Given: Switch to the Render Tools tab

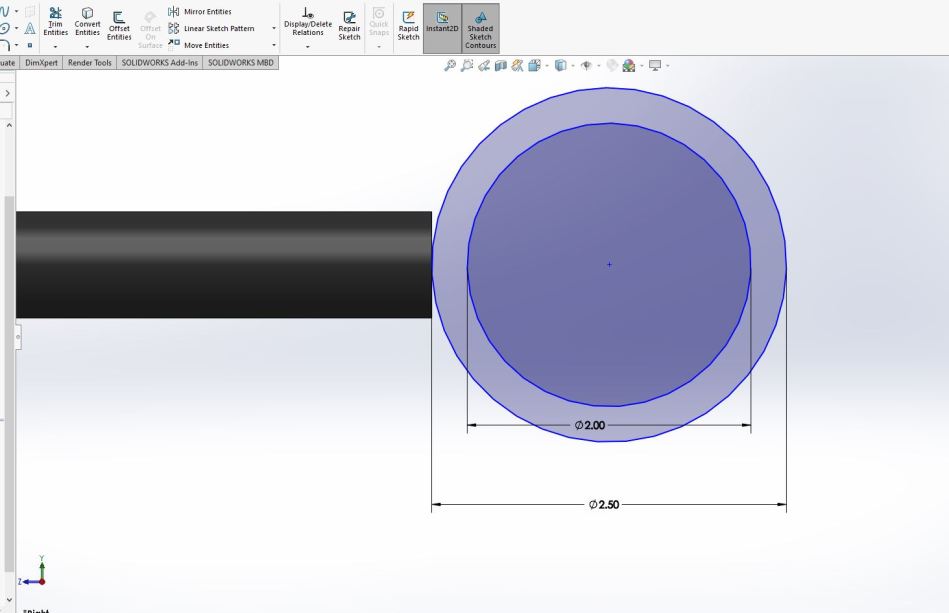Looking at the screenshot, I should pos(90,62).
